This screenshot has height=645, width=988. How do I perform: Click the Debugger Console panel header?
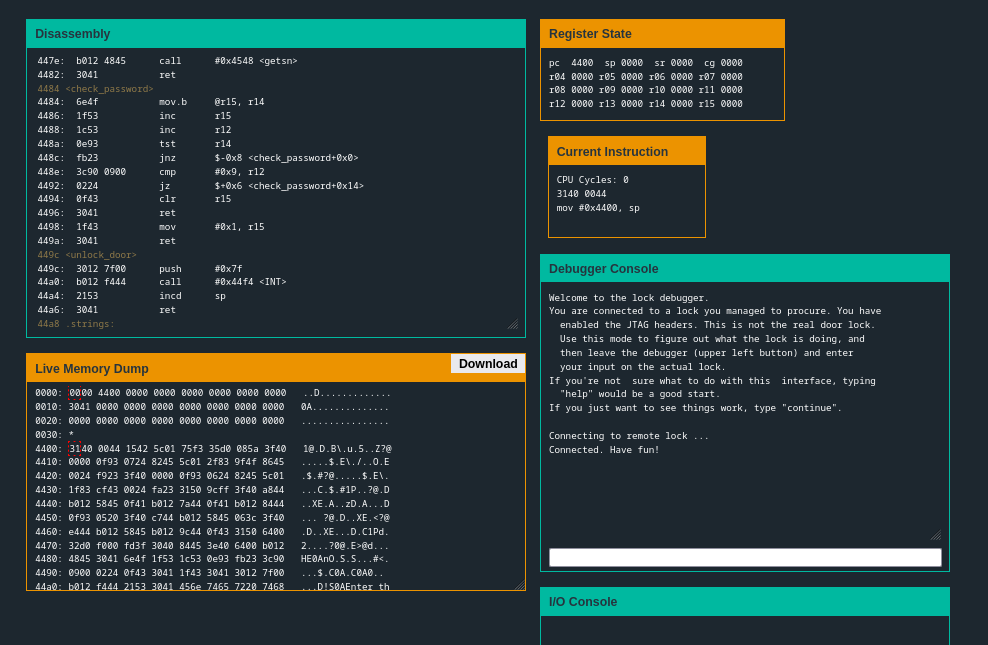745,269
